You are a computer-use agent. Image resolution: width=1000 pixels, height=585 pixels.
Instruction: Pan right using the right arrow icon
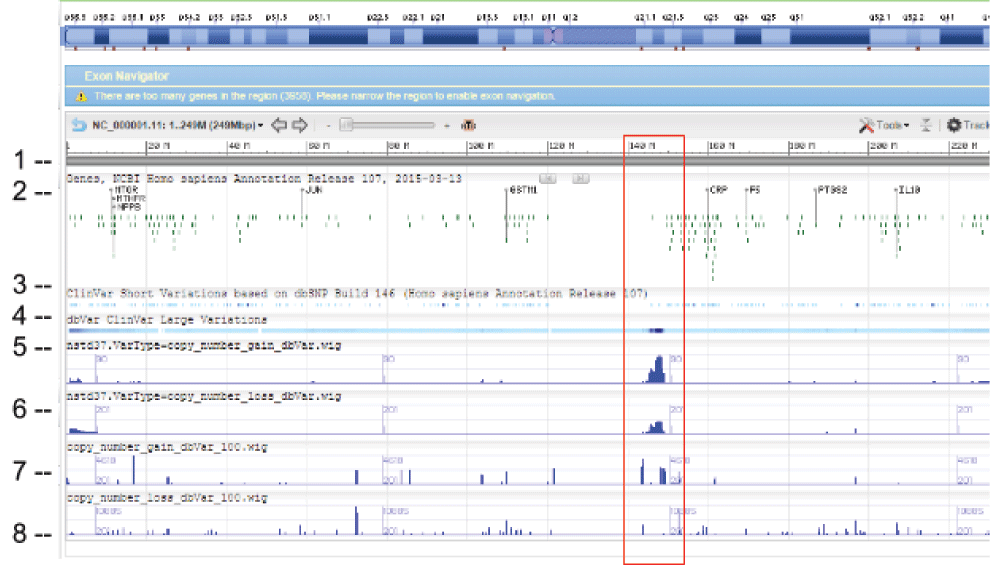[301, 126]
